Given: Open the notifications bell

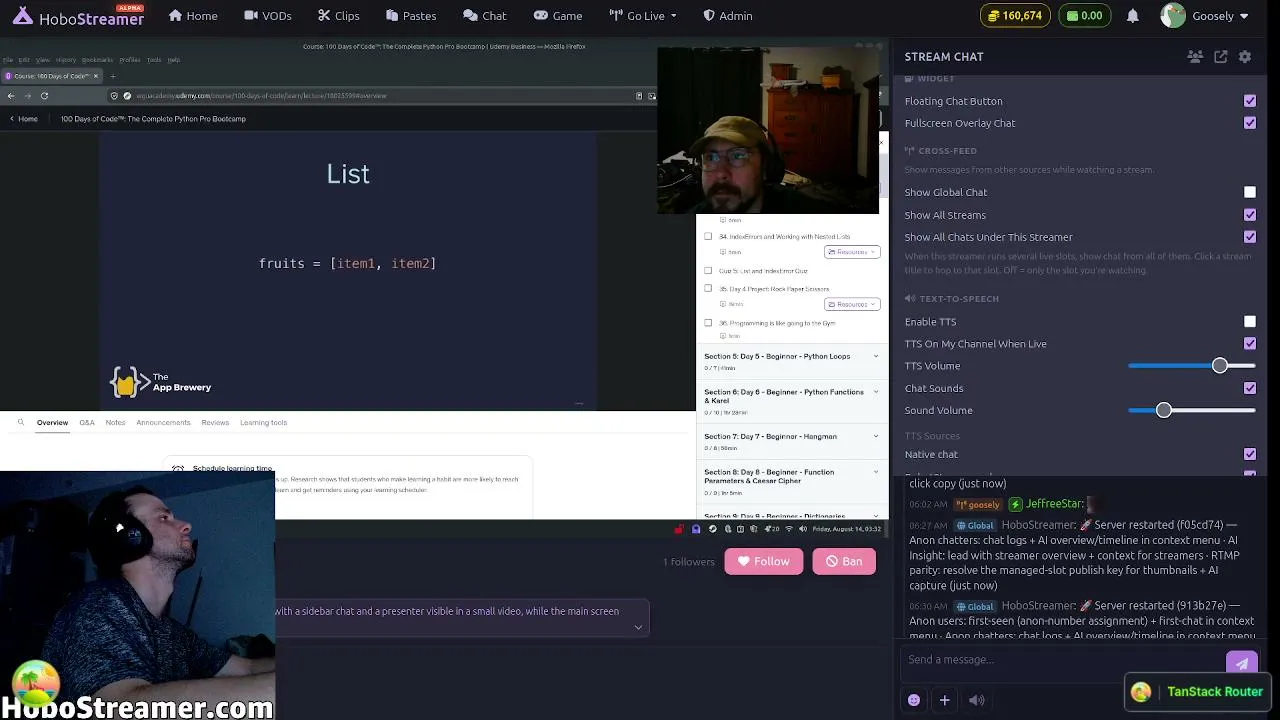Looking at the screenshot, I should point(1133,16).
